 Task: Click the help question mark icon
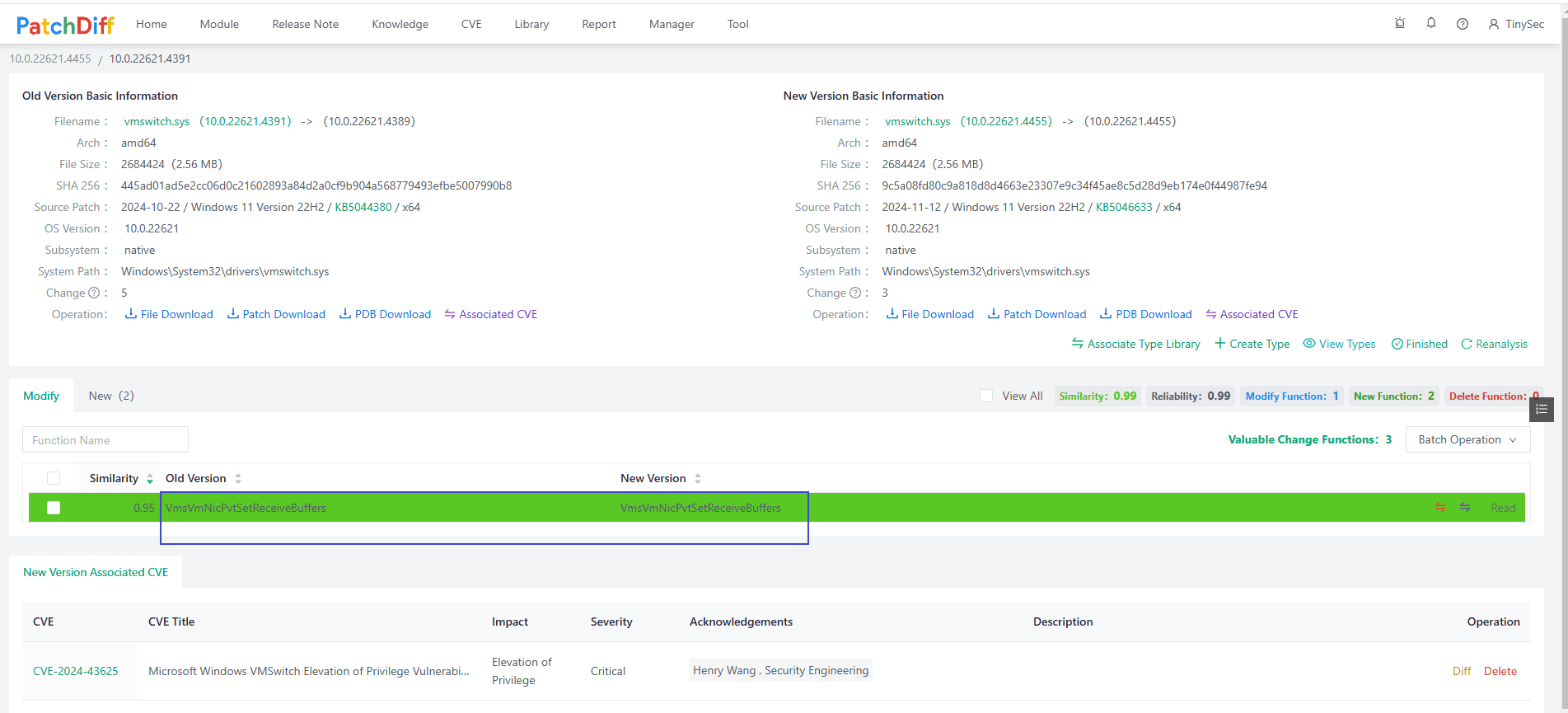[1463, 24]
